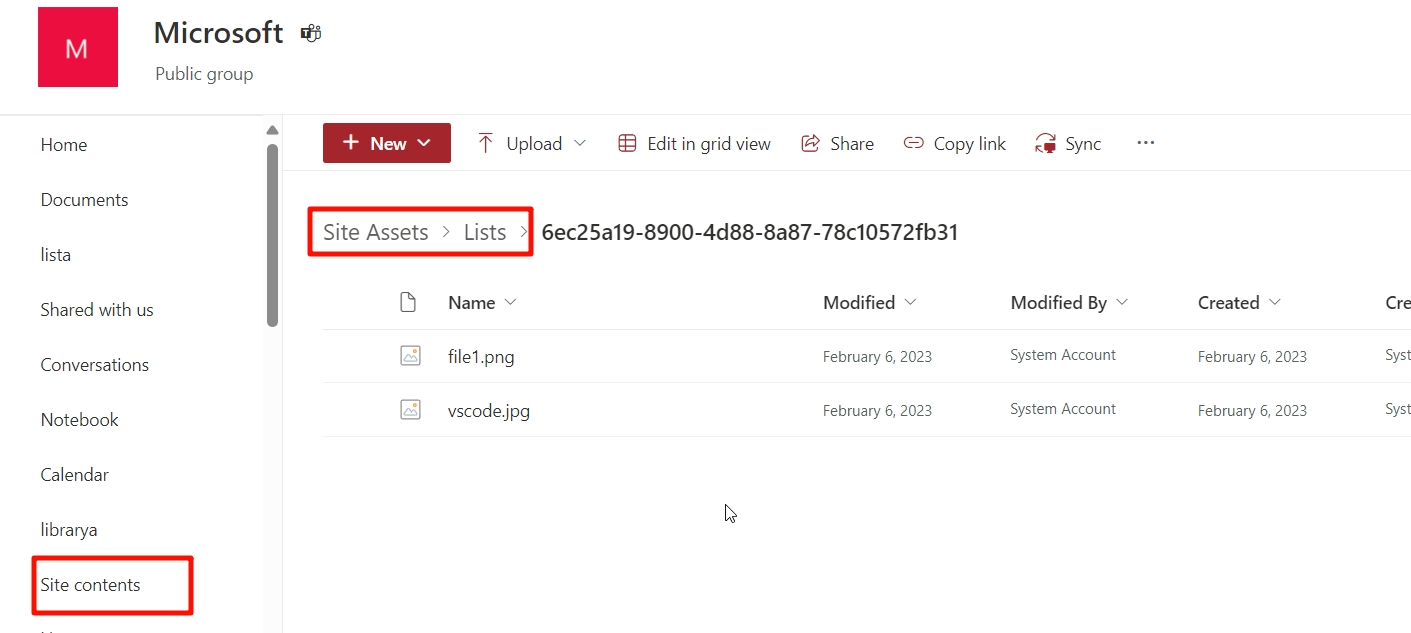1411x633 pixels.
Task: Click Created date in vscode.jpg row
Action: coord(1252,410)
